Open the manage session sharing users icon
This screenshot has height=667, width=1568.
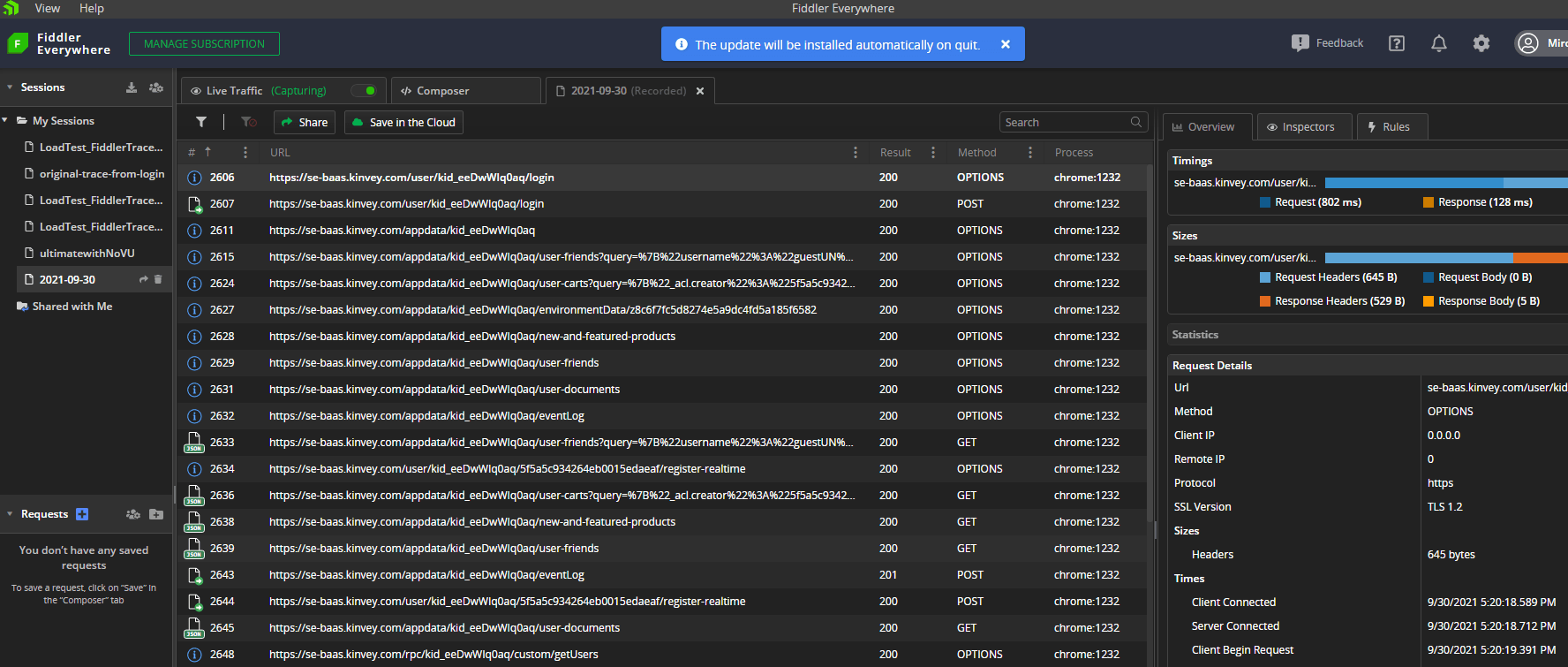tap(156, 87)
